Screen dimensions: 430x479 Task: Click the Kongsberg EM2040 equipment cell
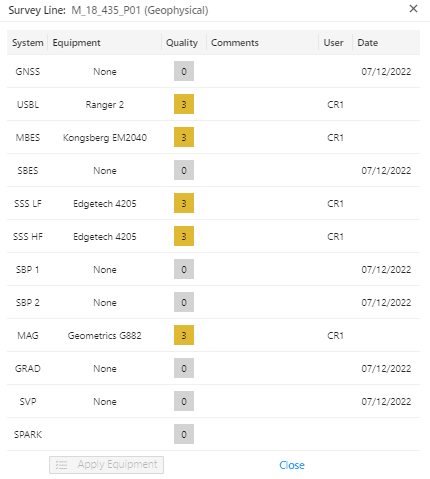105,137
